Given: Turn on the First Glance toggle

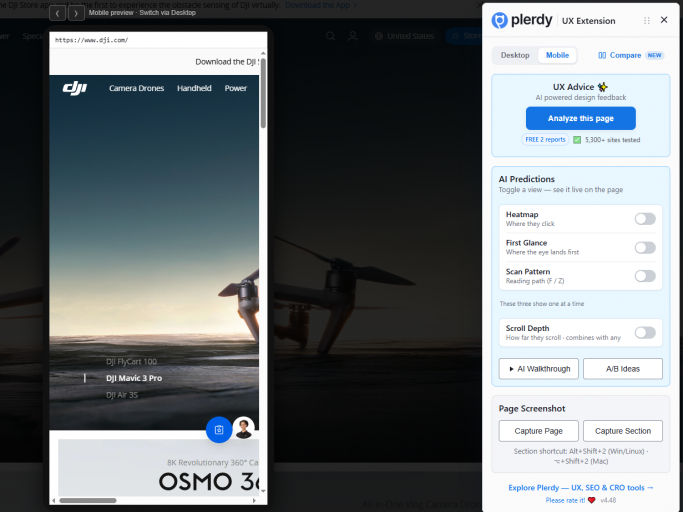Looking at the screenshot, I should coord(645,248).
